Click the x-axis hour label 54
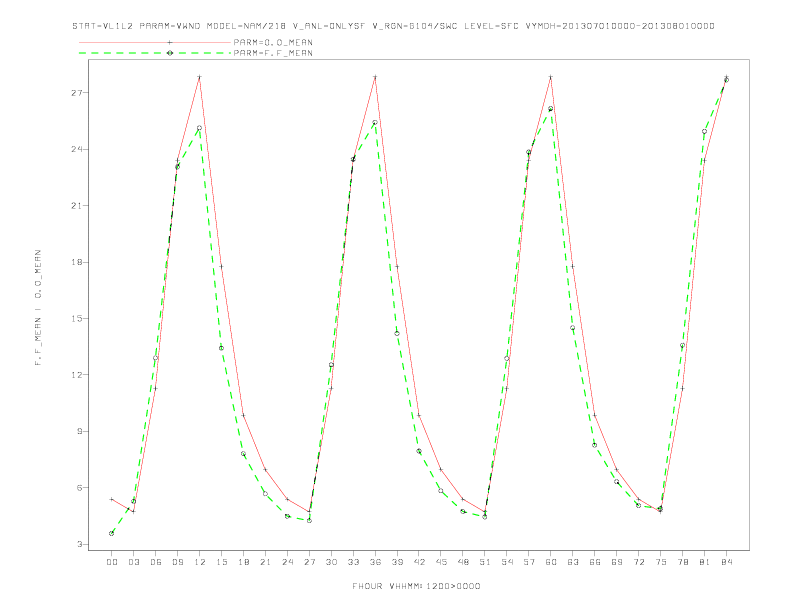The width and height of the screenshot is (792, 612). tap(507, 562)
